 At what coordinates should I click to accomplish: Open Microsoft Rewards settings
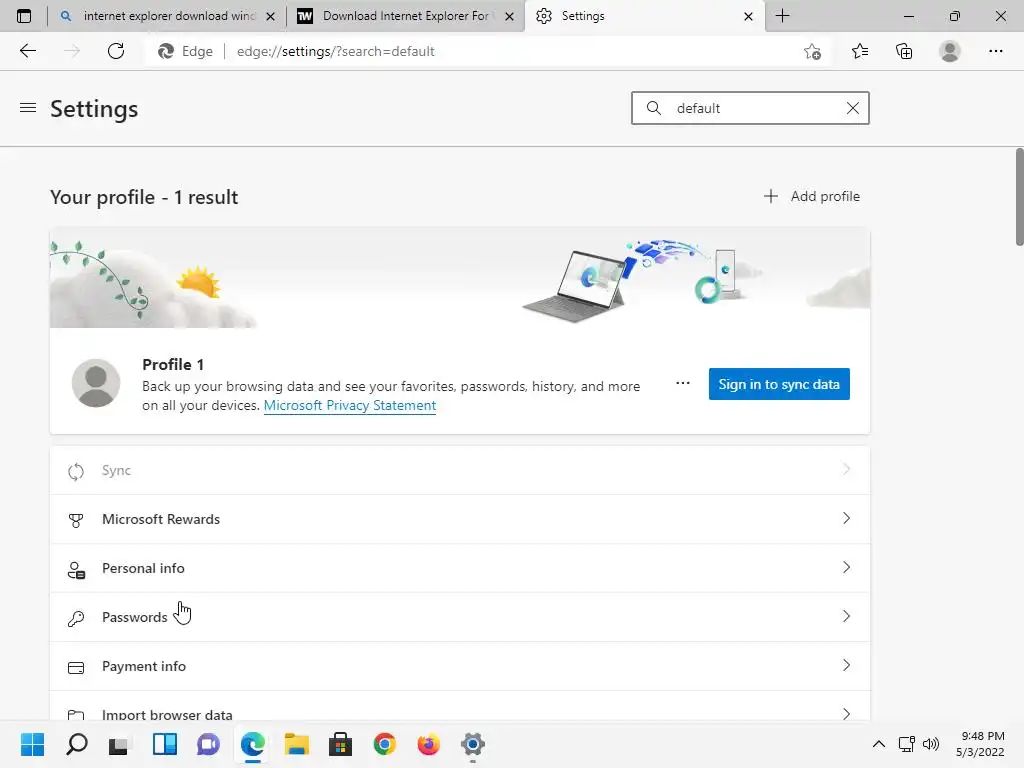click(460, 519)
